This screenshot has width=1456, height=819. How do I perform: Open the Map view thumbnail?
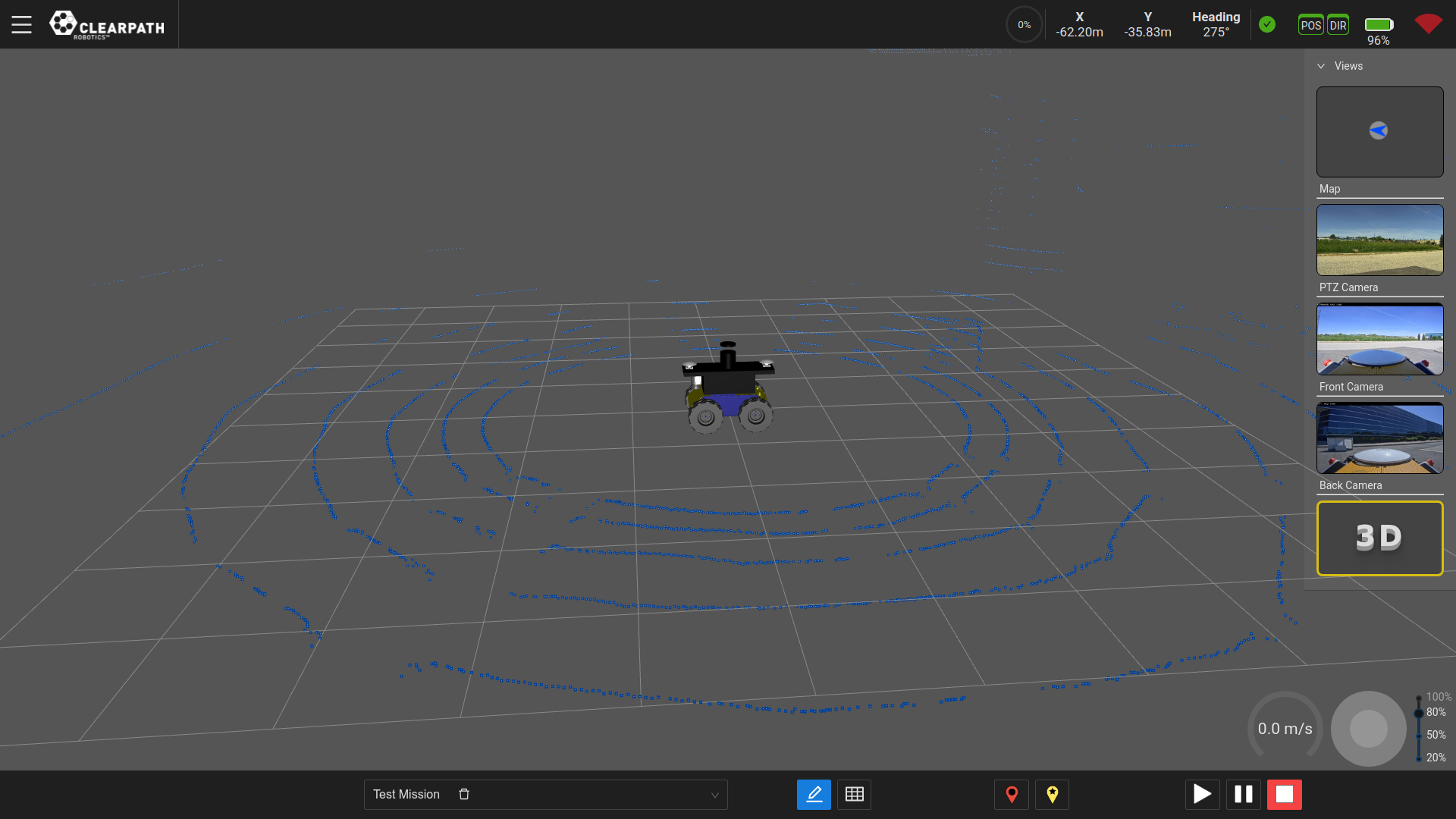[1379, 132]
